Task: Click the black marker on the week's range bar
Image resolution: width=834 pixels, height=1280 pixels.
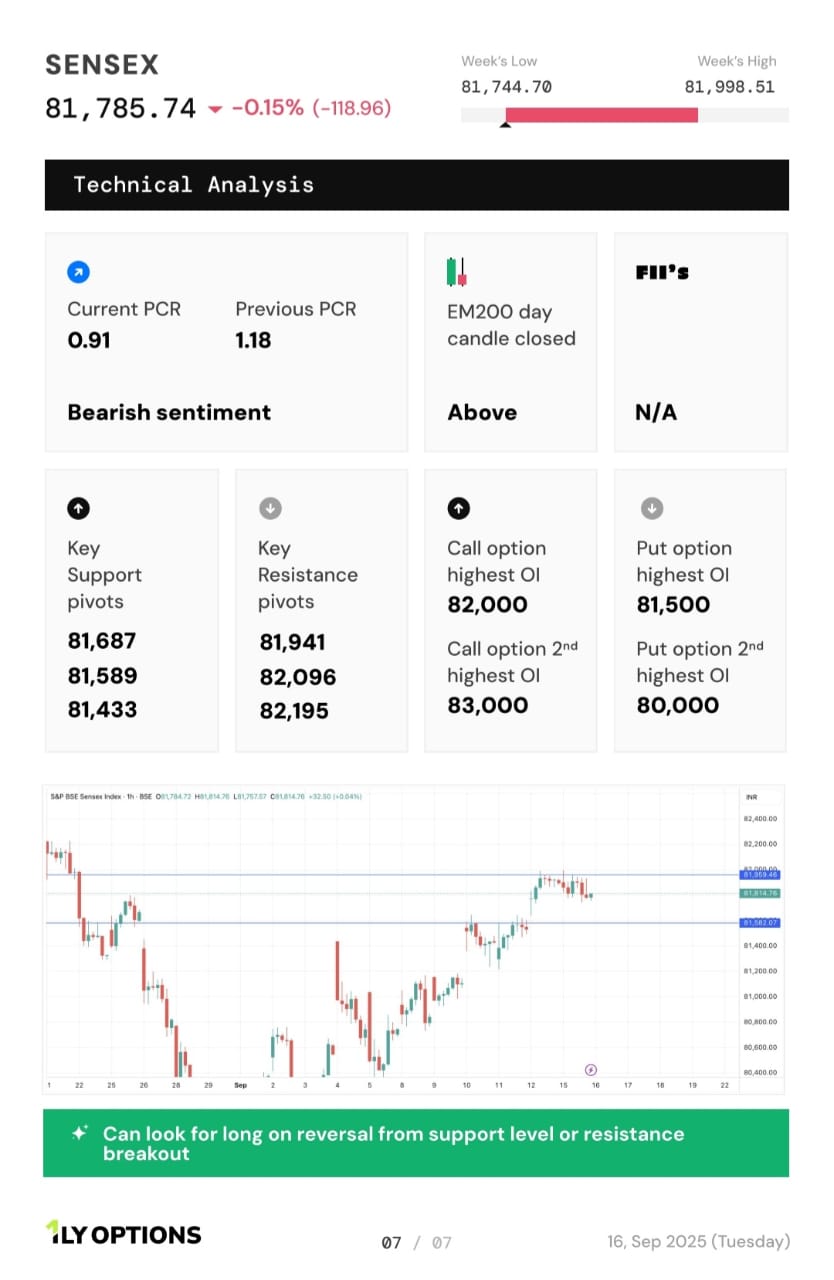Action: [506, 123]
